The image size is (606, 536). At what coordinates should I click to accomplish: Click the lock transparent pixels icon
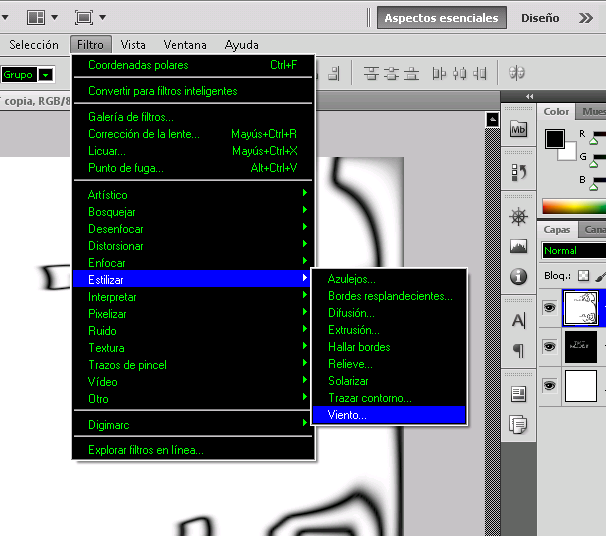click(x=584, y=275)
